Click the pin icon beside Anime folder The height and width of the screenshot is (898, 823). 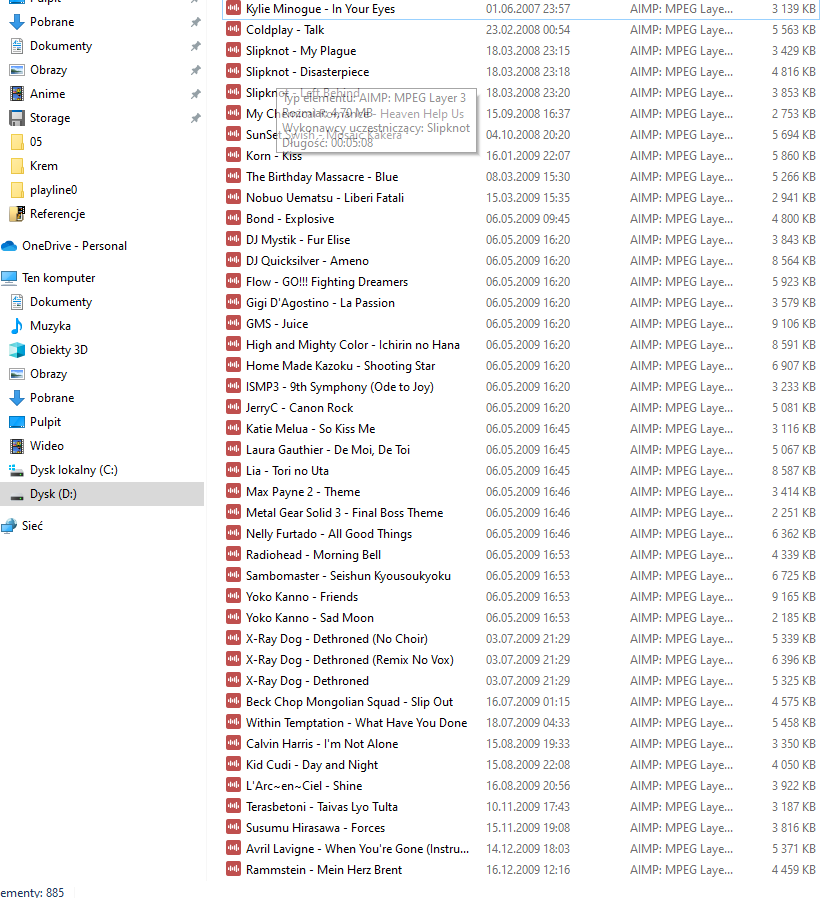195,94
